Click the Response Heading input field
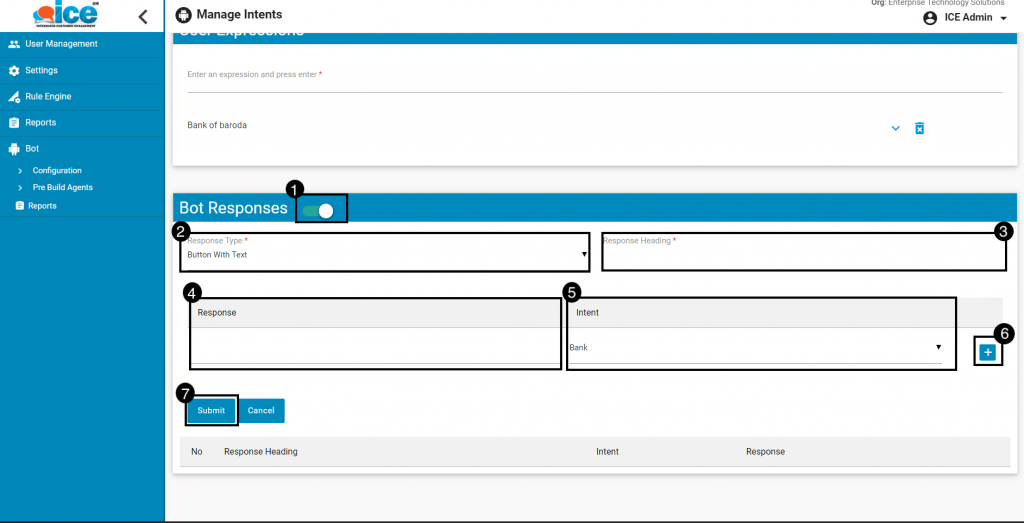Image resolution: width=1024 pixels, height=523 pixels. tap(803, 256)
